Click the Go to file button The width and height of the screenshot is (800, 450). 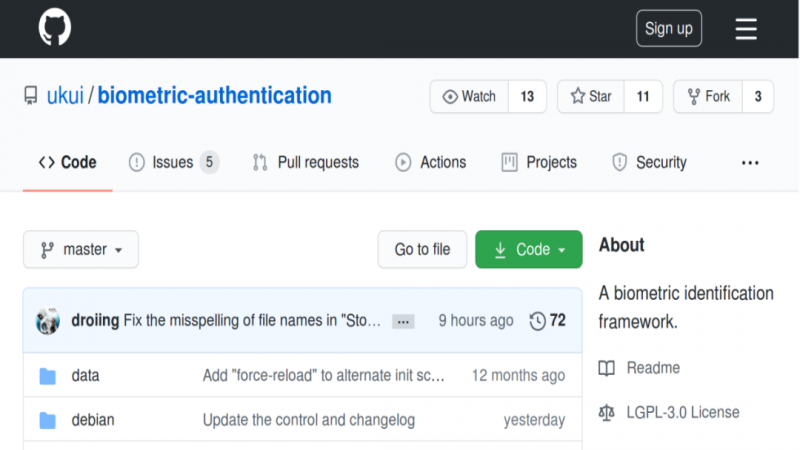[x=422, y=250]
